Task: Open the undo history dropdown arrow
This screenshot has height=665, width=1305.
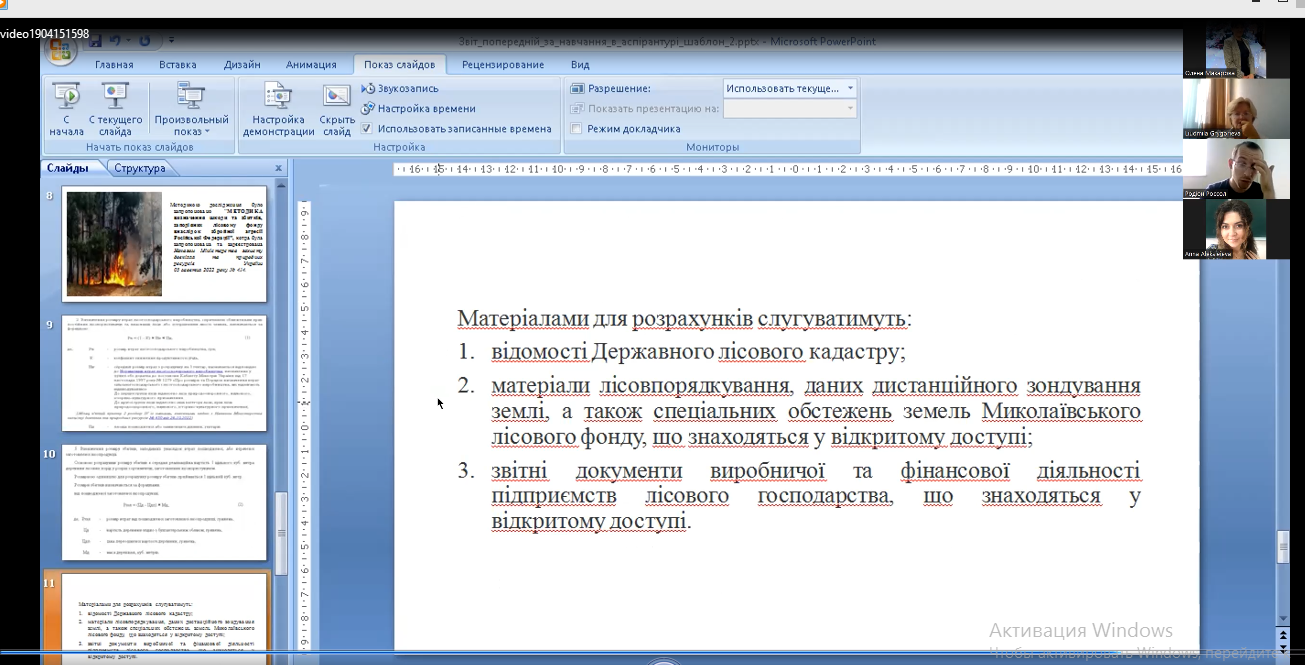Action: 129,40
